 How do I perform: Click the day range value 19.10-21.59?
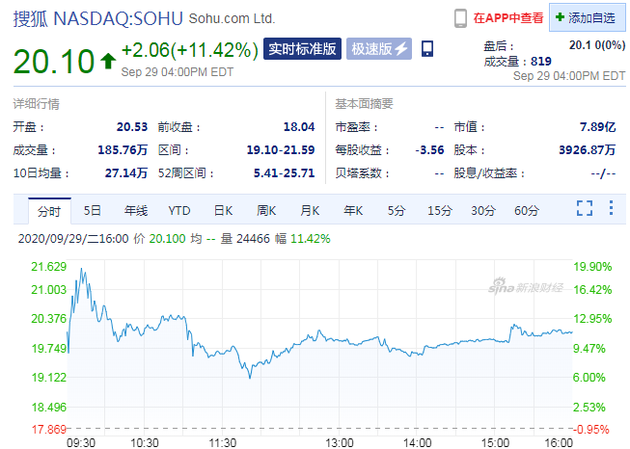(x=280, y=150)
